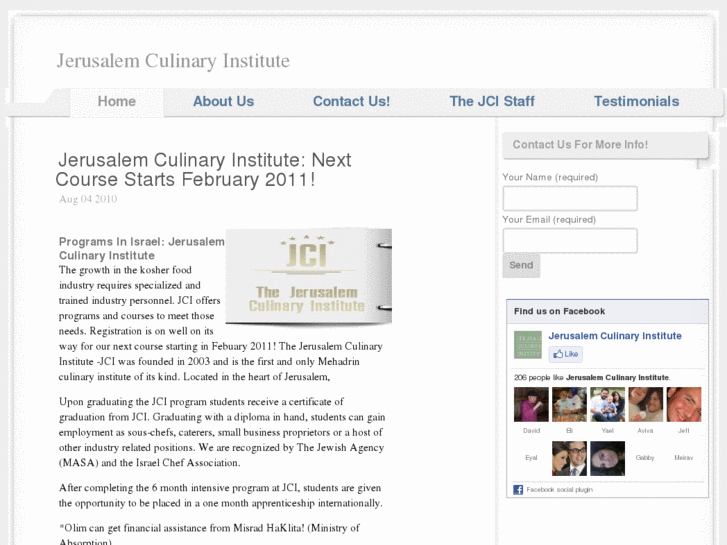Viewport: 727px width, 545px height.
Task: Click the Find us on Facebook header
Action: tap(607, 311)
